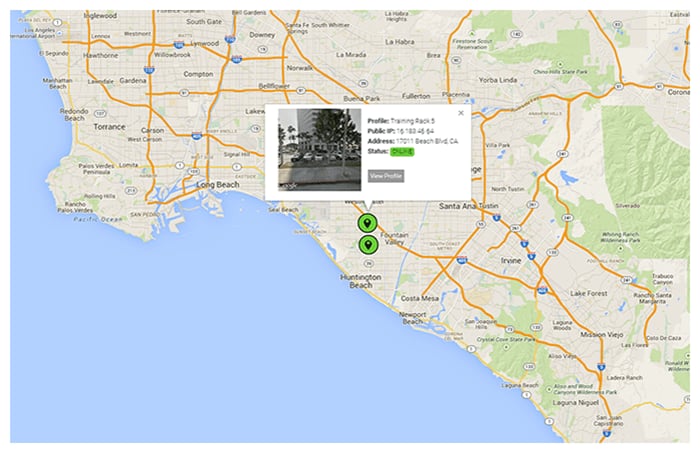Click the 'Inglewood' map label
700x453 pixels.
100,16
